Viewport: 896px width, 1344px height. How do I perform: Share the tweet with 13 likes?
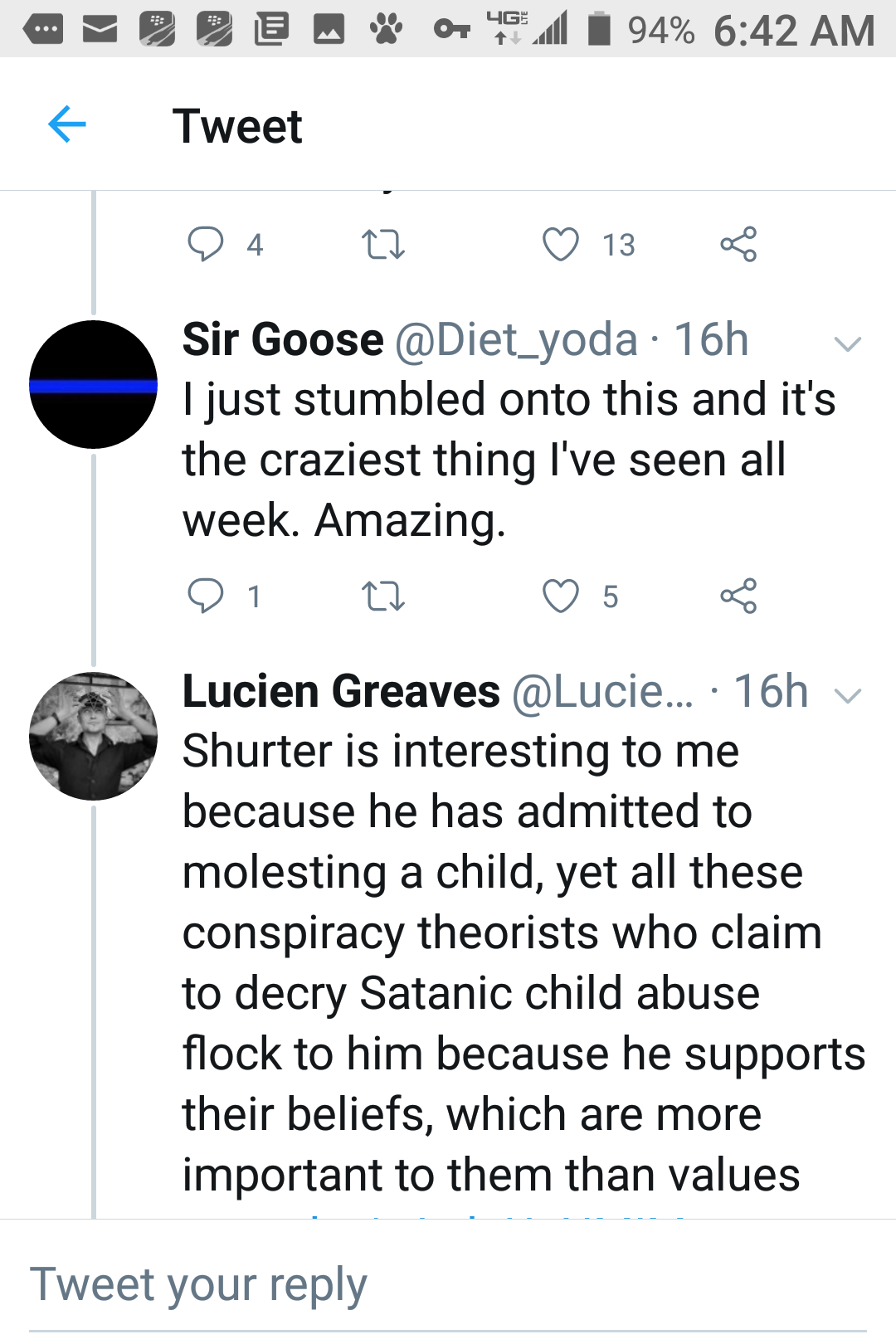[x=738, y=245]
